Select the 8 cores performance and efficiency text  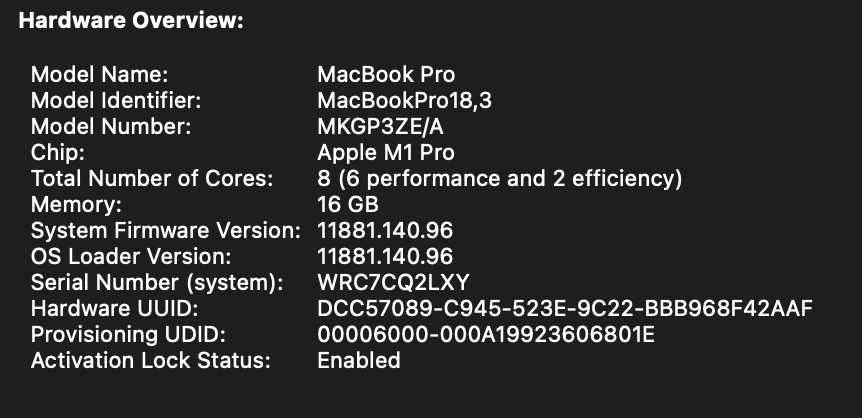pyautogui.click(x=499, y=179)
